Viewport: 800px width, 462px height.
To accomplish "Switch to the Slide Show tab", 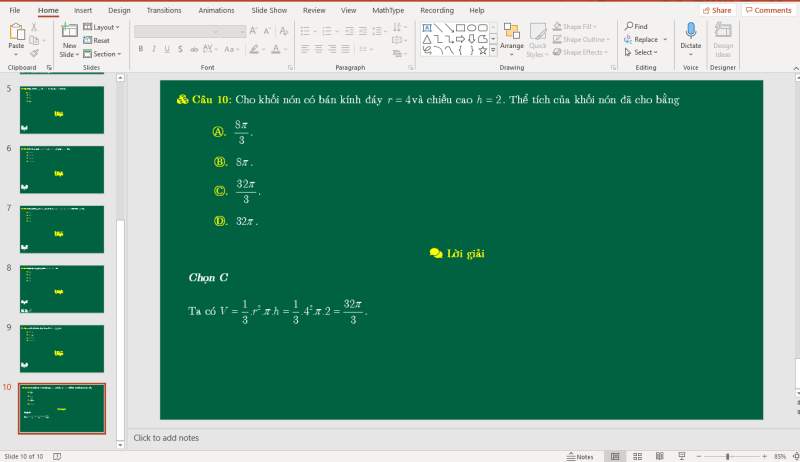I will 269,10.
